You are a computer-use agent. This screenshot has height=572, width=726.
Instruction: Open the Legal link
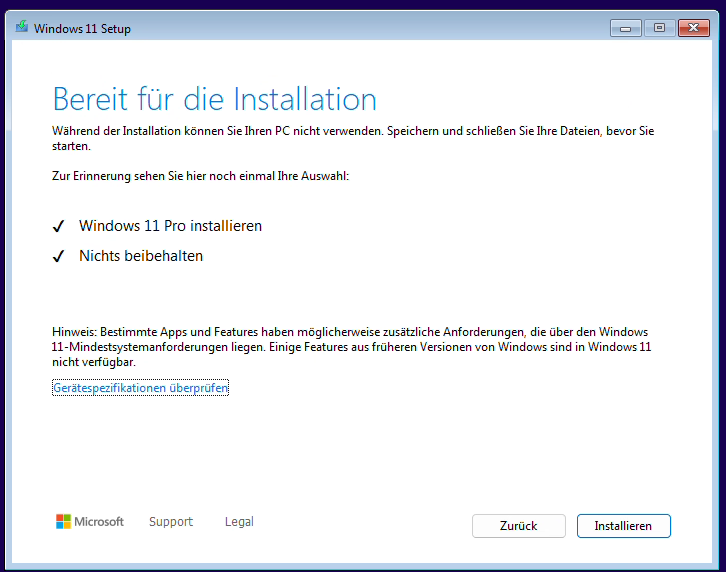(x=239, y=522)
